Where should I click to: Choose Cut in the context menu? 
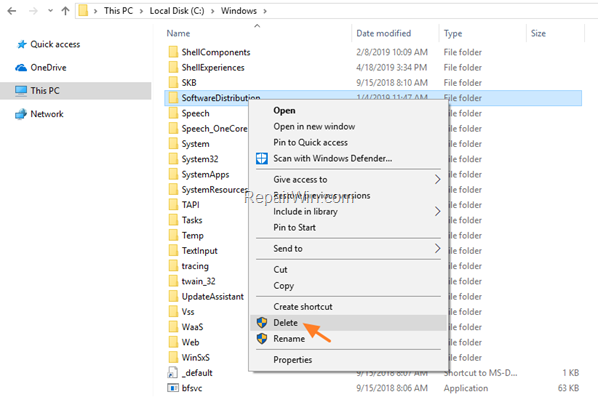pos(348,270)
